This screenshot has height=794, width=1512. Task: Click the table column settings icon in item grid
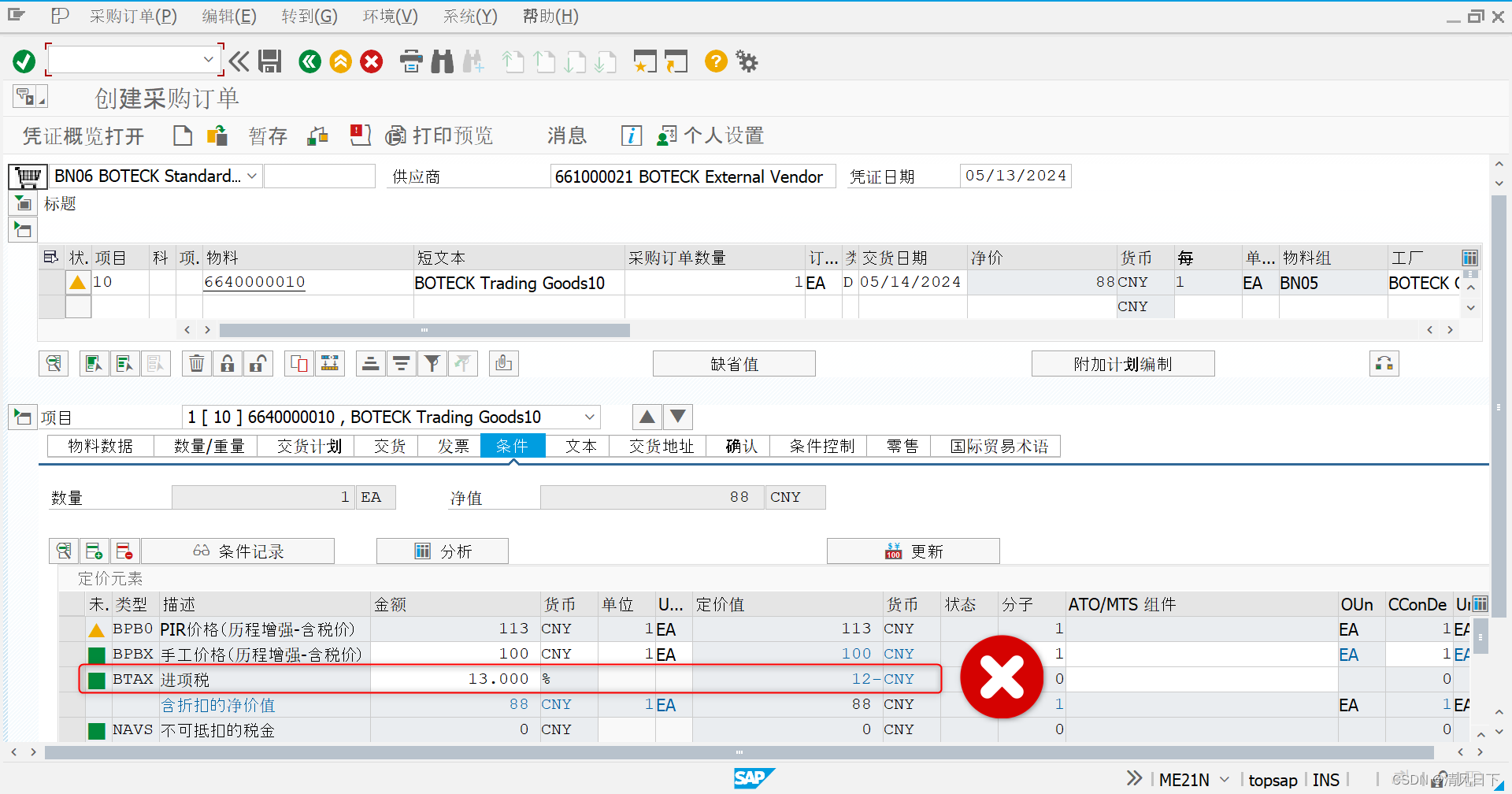pos(1469,258)
